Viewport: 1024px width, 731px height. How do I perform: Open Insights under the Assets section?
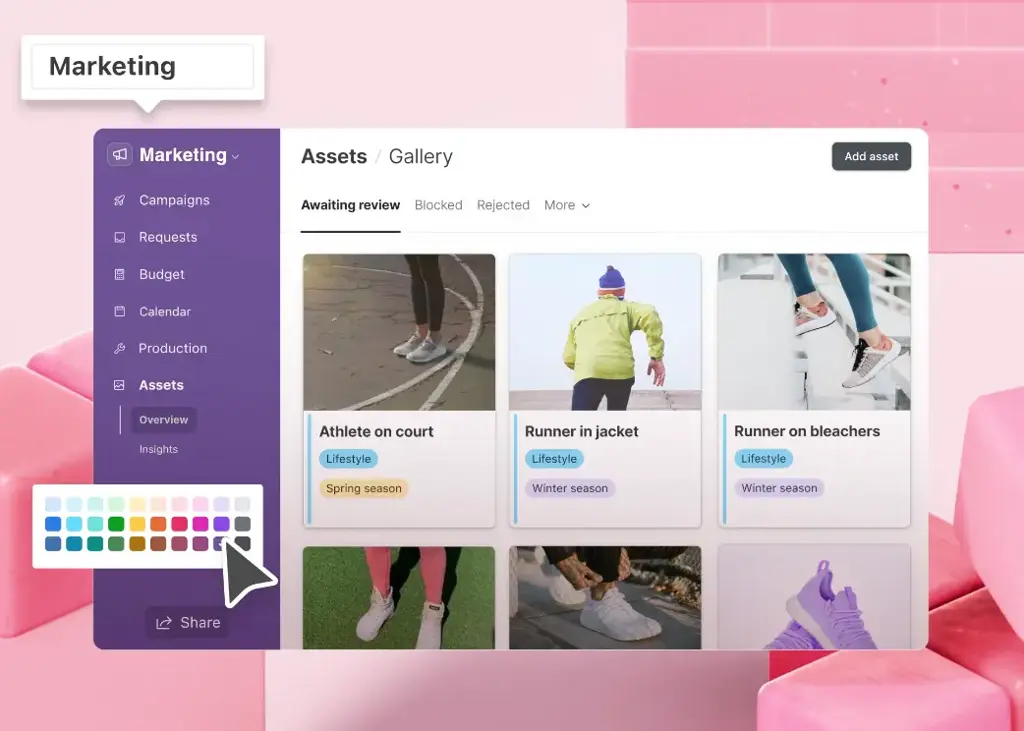pos(158,449)
